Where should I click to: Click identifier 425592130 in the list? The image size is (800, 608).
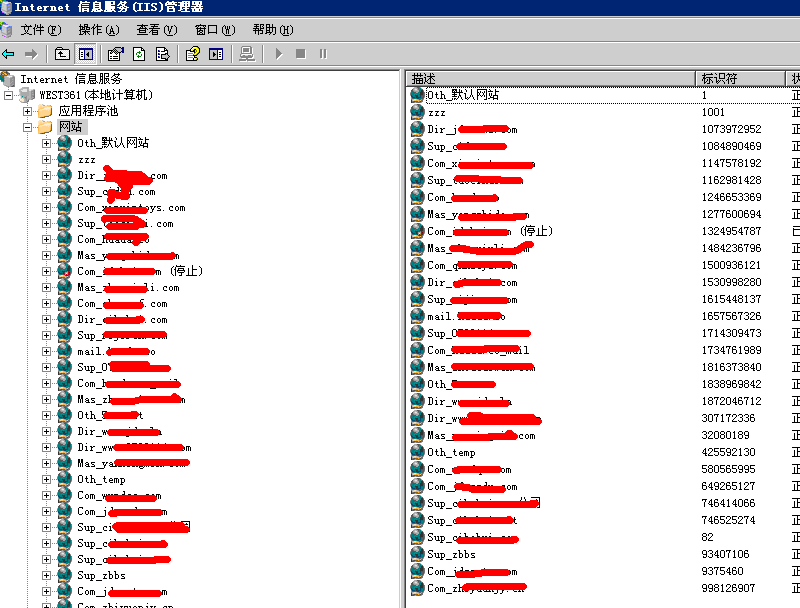[x=728, y=452]
